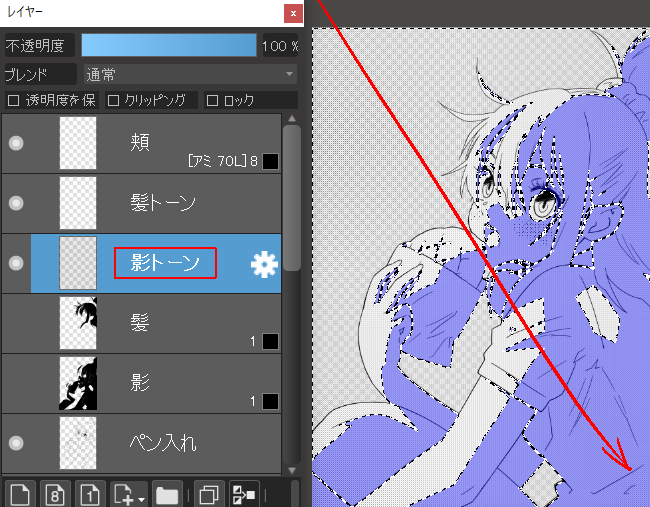The image size is (650, 507).
Task: Create a new layer folder
Action: tap(167, 493)
